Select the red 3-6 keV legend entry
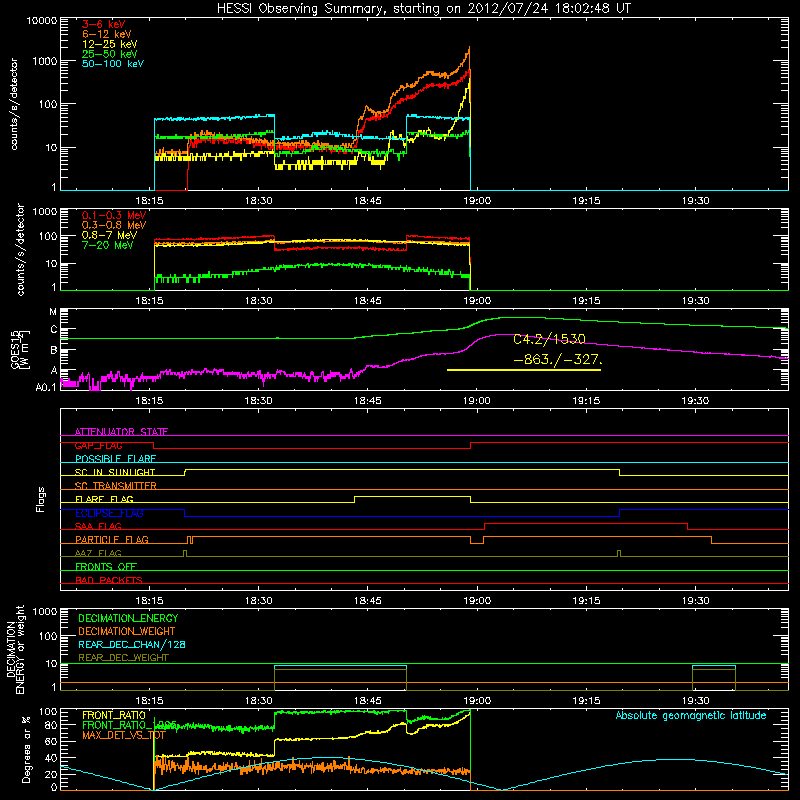This screenshot has height=800, width=800. coord(103,24)
